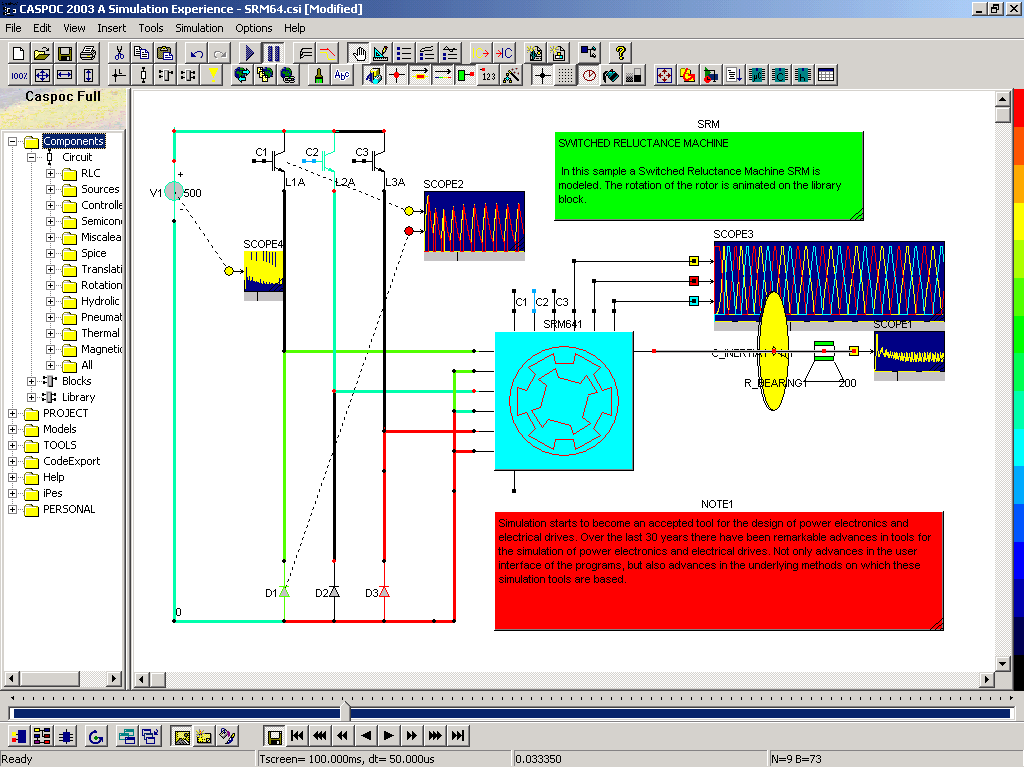Toggle the picture display icon in bottom toolbar
The width and height of the screenshot is (1024, 768).
(182, 737)
